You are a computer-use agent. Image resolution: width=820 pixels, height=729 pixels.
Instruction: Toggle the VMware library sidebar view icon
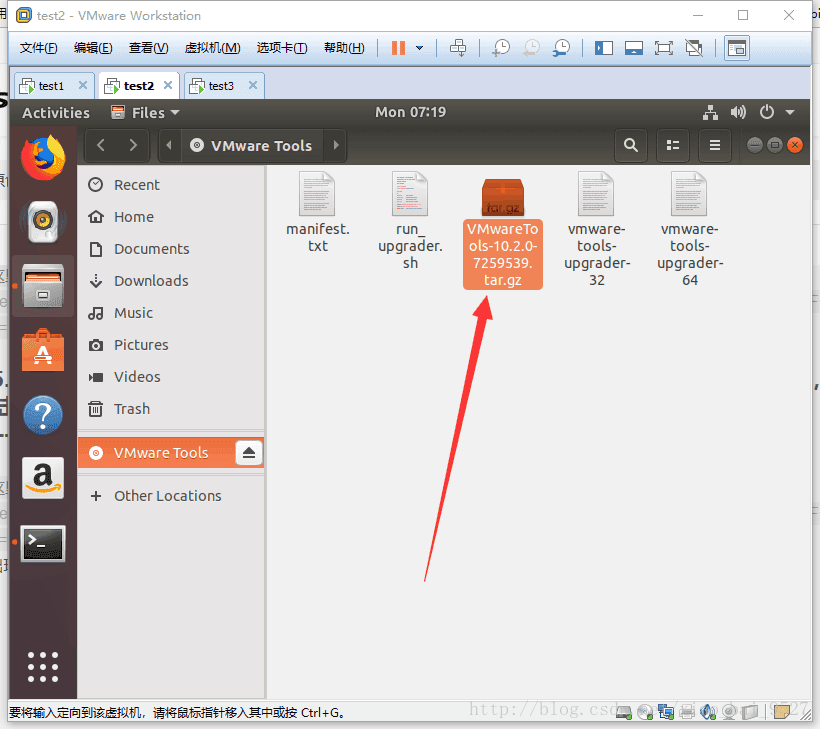603,48
